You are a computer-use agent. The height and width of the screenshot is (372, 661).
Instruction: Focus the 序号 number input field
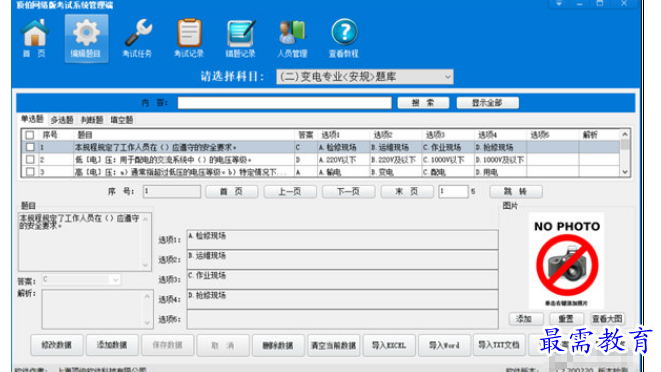click(x=172, y=191)
